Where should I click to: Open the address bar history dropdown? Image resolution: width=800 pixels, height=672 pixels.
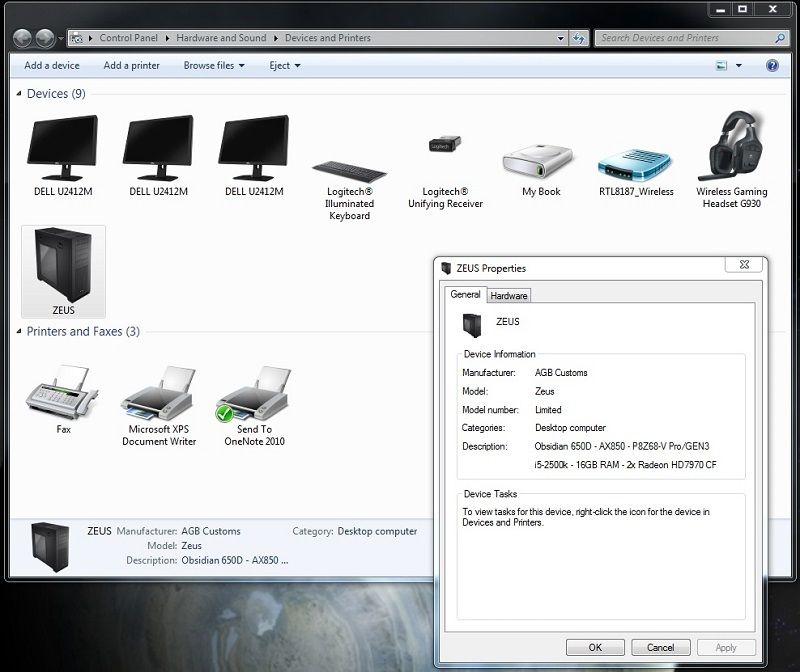click(561, 38)
